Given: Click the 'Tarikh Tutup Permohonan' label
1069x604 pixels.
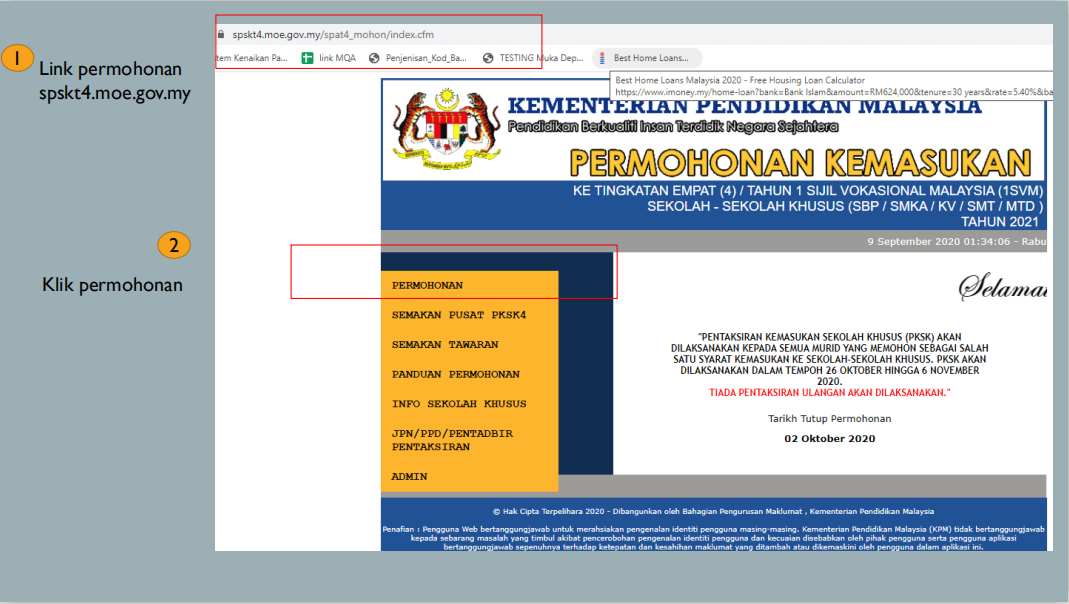Looking at the screenshot, I should point(830,419).
